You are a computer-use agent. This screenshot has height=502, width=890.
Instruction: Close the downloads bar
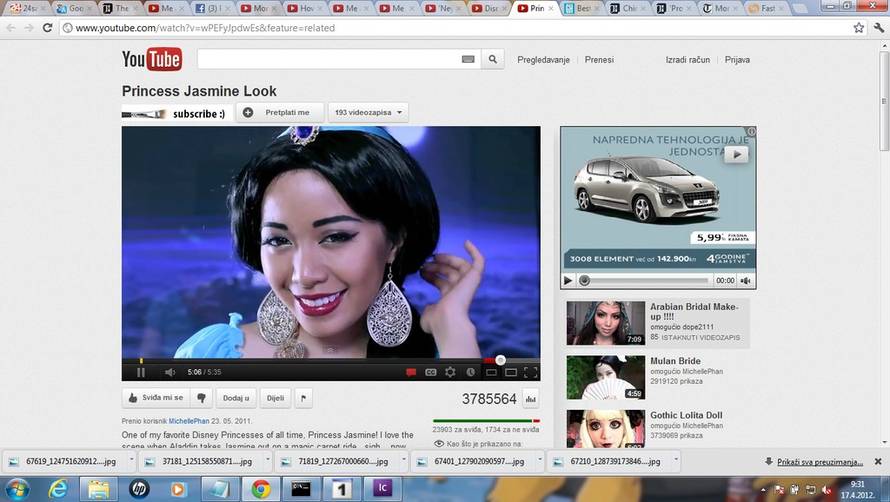click(878, 462)
